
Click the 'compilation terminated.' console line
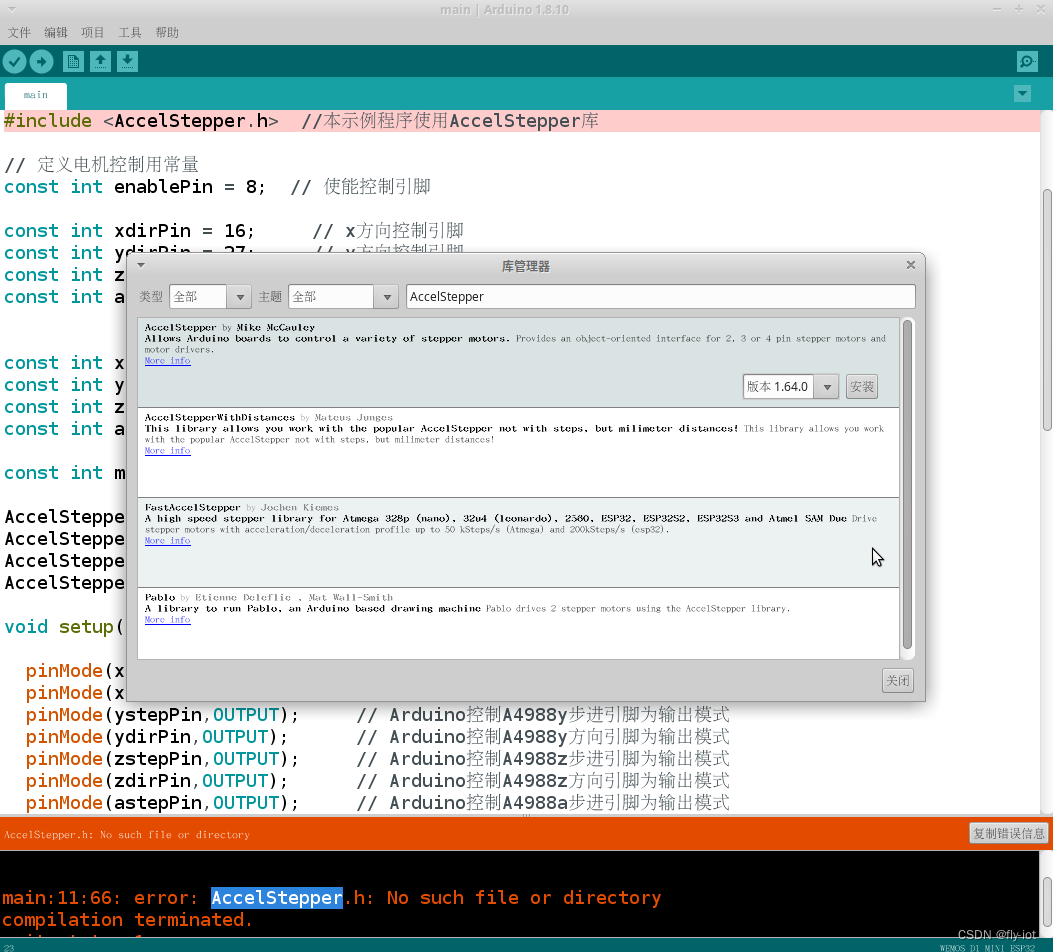127,920
